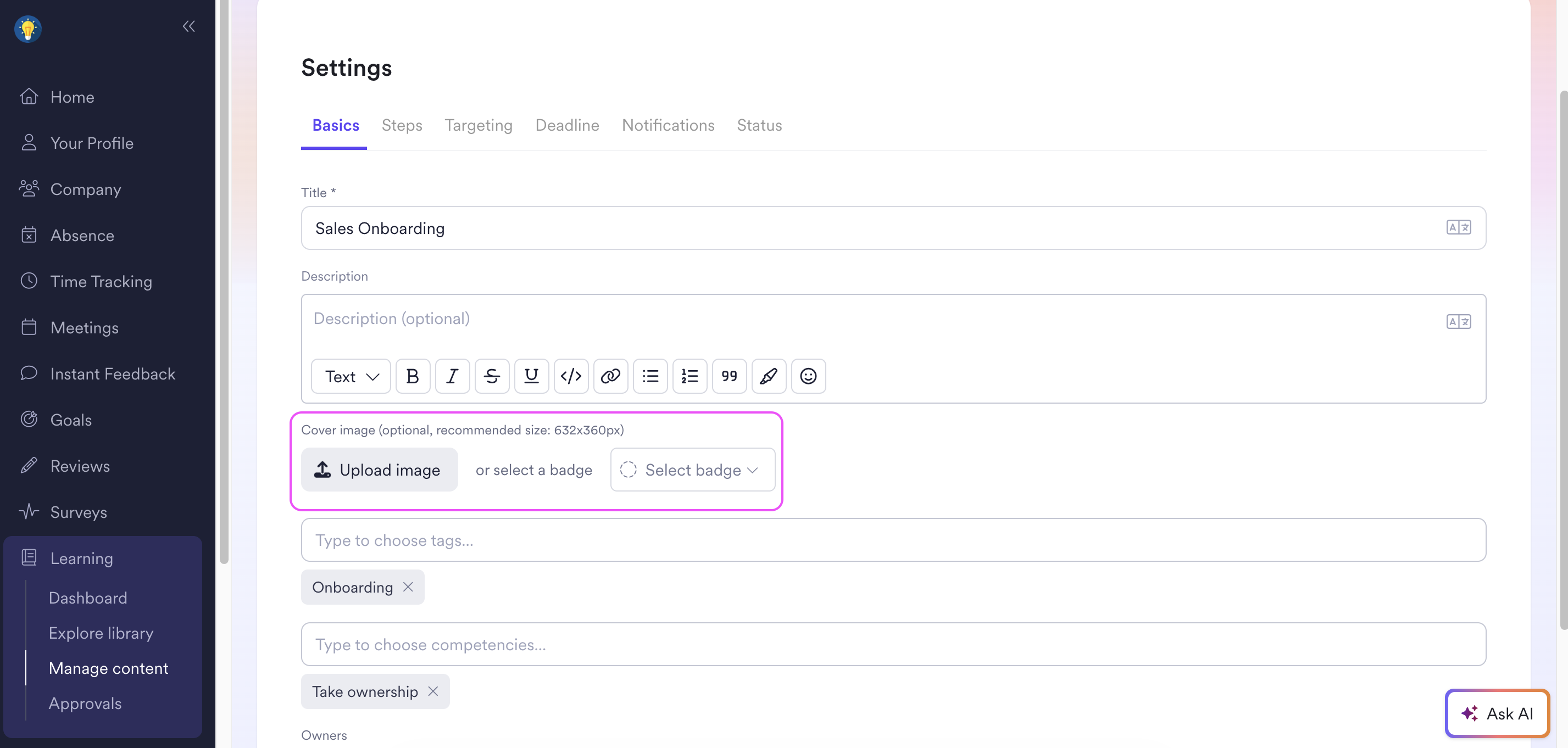Open the Ask AI assistant
The image size is (1568, 748).
pos(1497,713)
